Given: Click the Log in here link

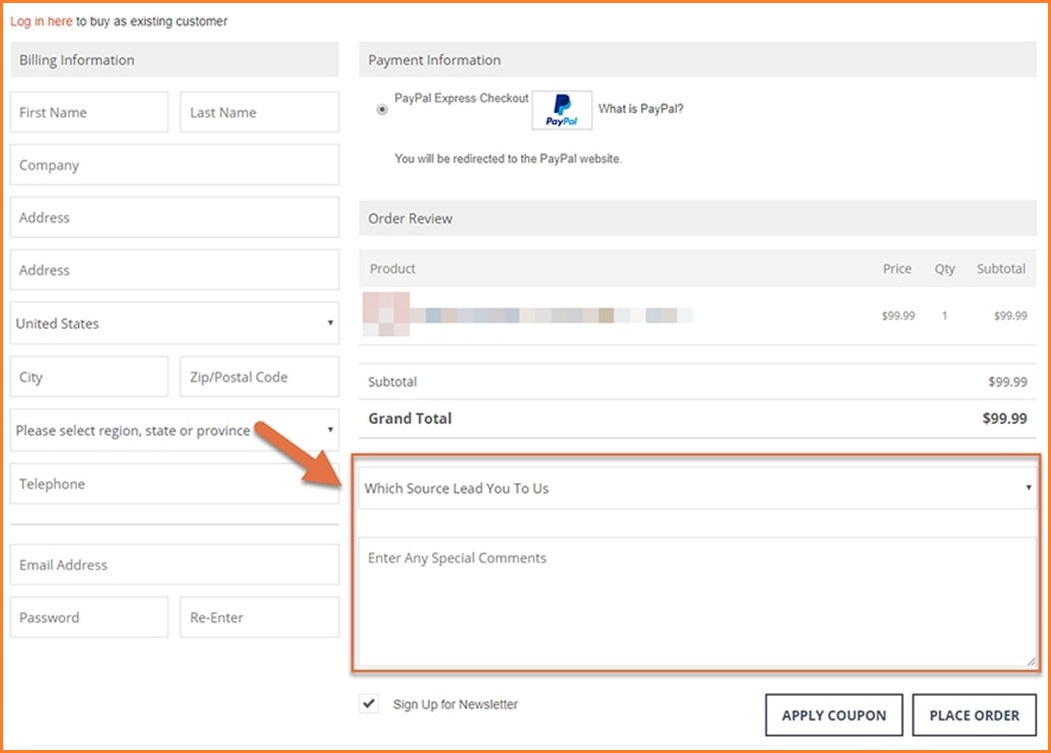Looking at the screenshot, I should [x=41, y=21].
